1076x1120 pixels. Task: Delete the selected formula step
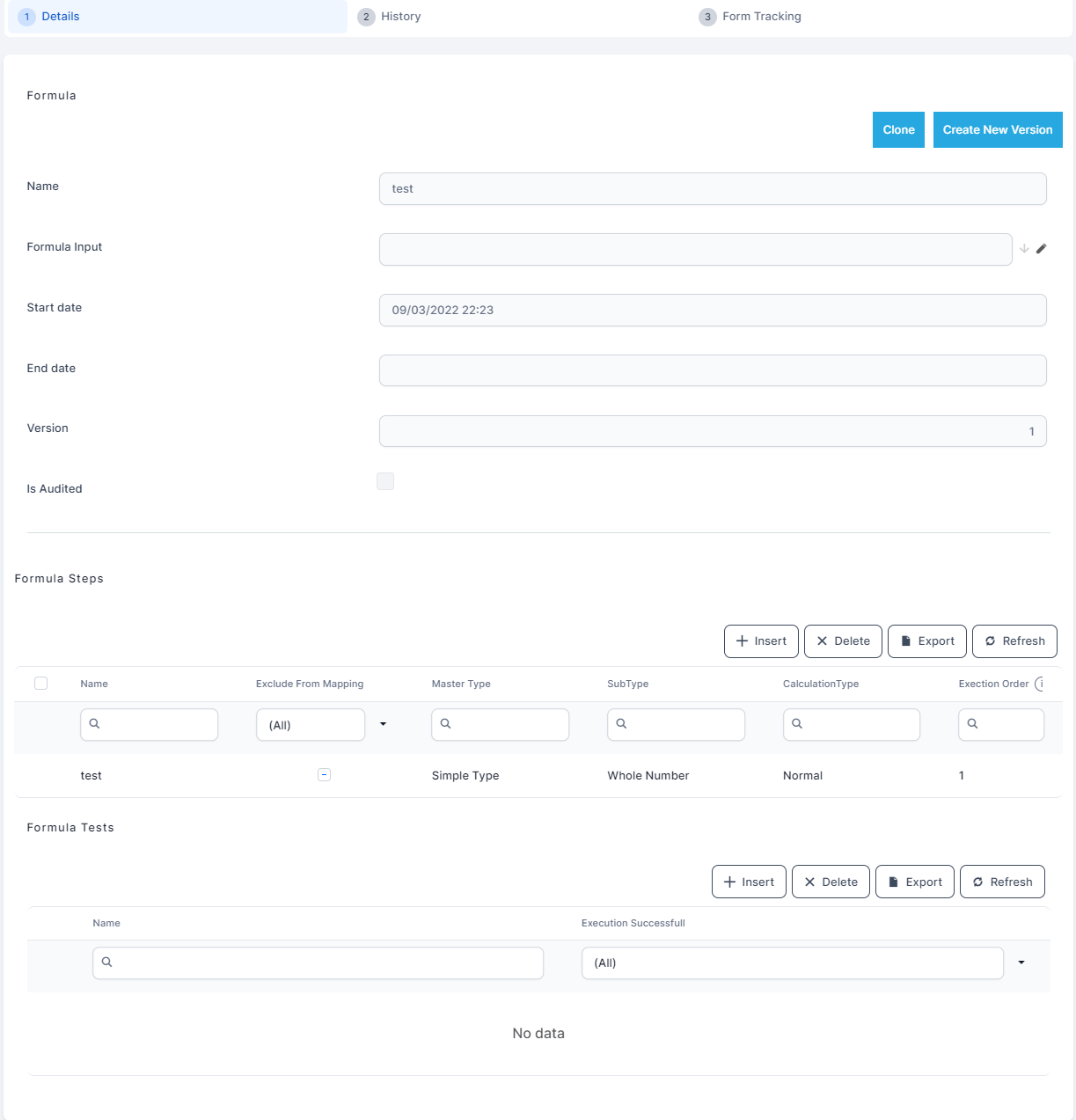coord(842,641)
